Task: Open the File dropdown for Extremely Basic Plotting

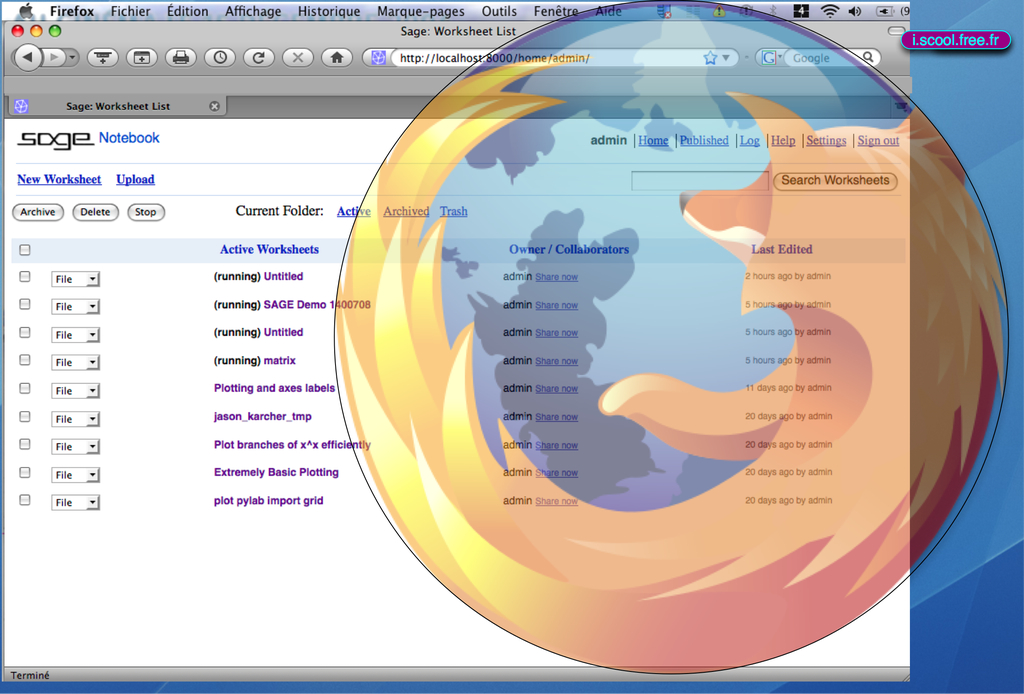Action: point(75,475)
